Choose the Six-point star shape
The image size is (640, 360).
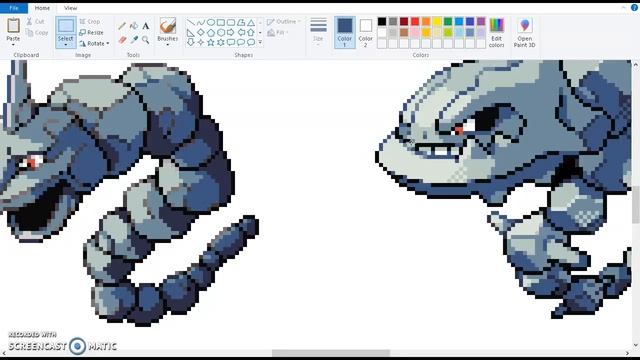click(x=221, y=42)
